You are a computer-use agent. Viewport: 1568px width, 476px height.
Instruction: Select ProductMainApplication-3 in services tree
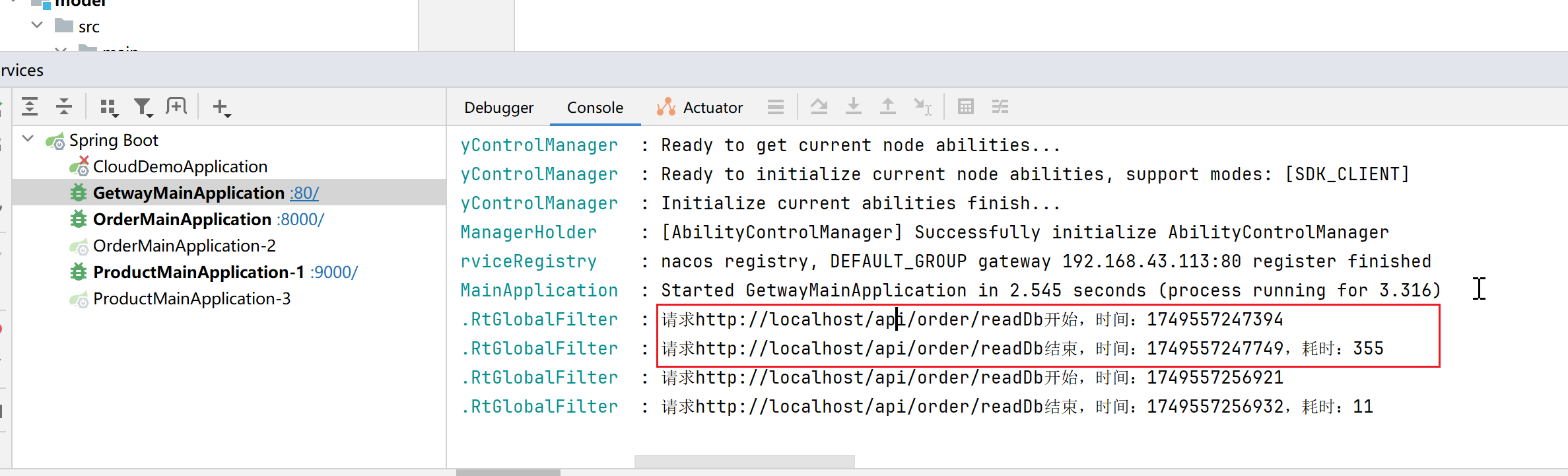pos(191,298)
